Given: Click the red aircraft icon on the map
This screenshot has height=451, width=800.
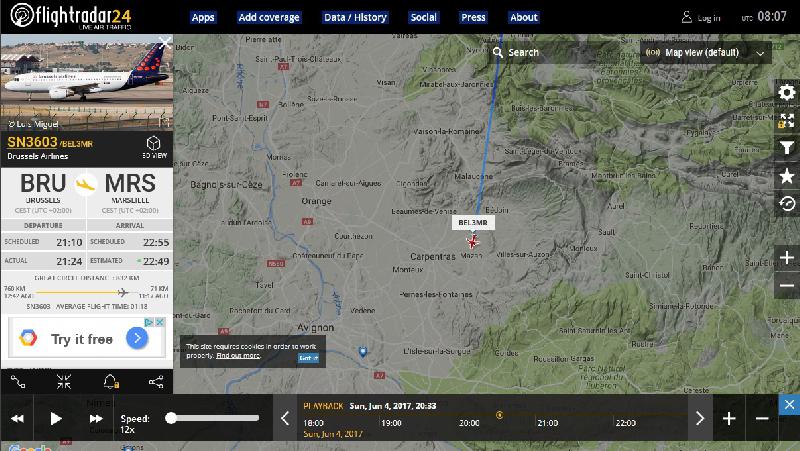Looking at the screenshot, I should click(x=473, y=241).
